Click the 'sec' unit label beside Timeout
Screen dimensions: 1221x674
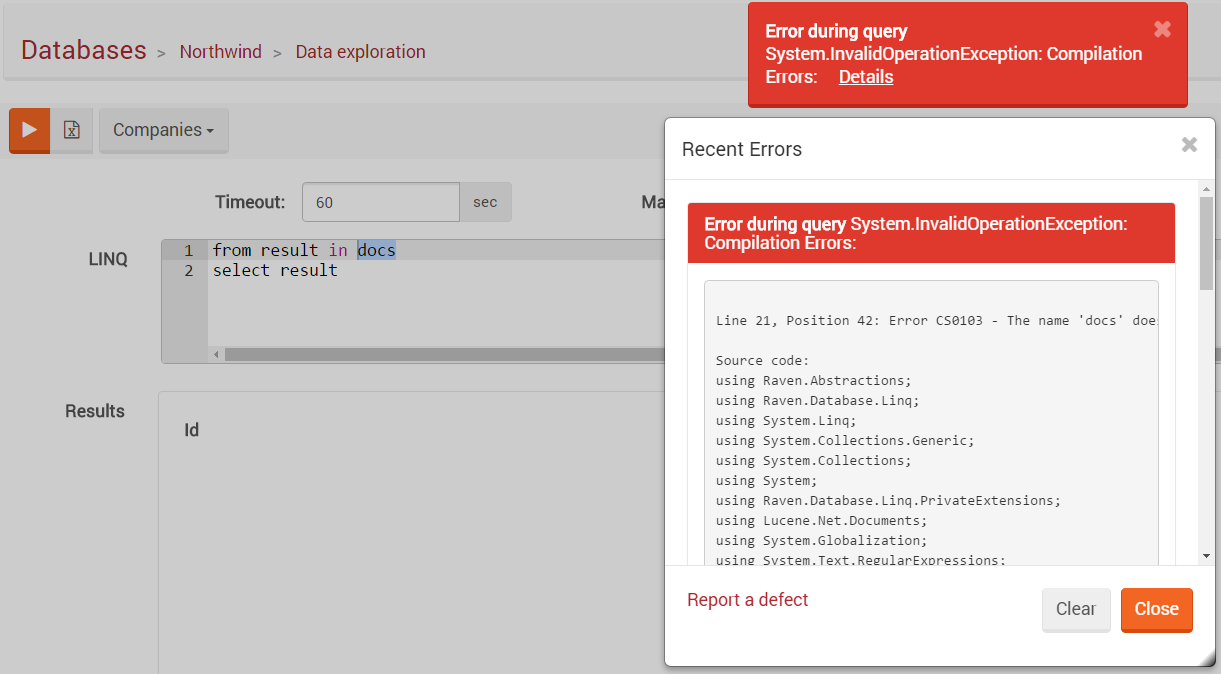pyautogui.click(x=485, y=202)
